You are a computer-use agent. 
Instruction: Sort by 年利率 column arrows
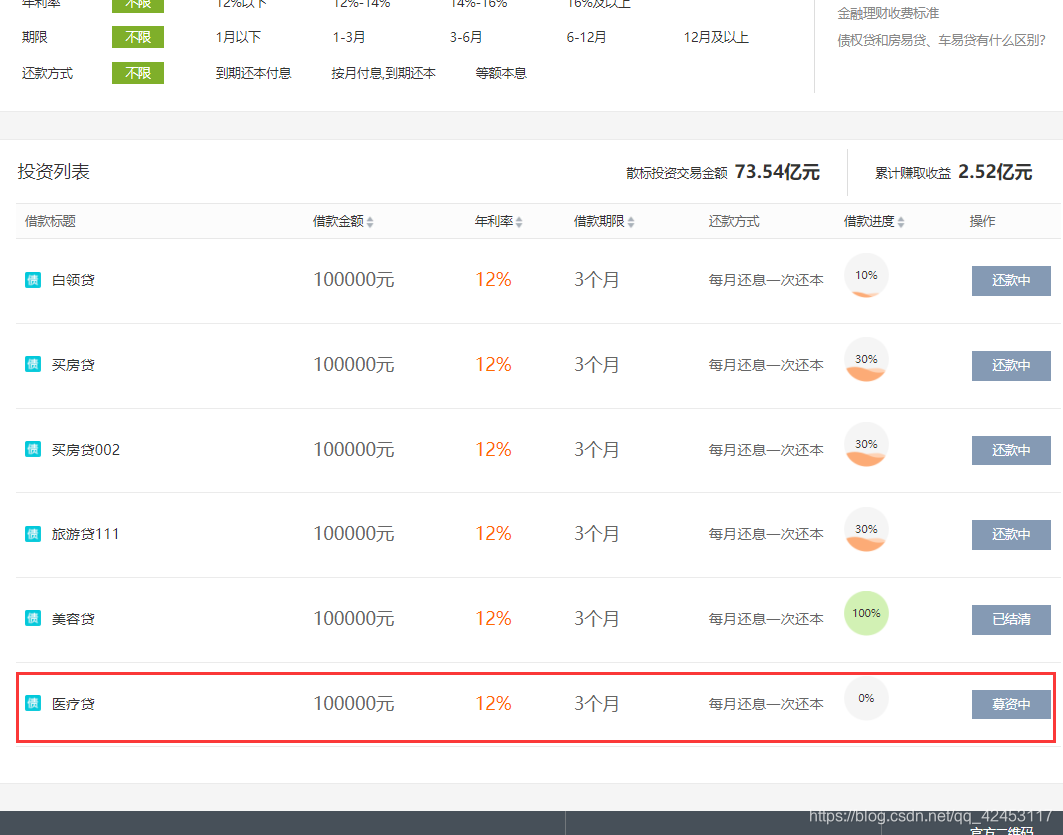point(519,222)
